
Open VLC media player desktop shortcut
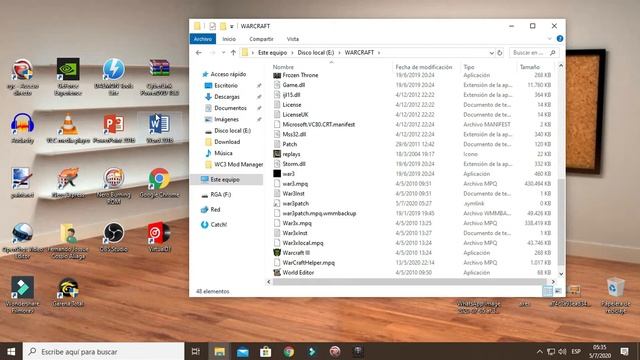[x=68, y=128]
